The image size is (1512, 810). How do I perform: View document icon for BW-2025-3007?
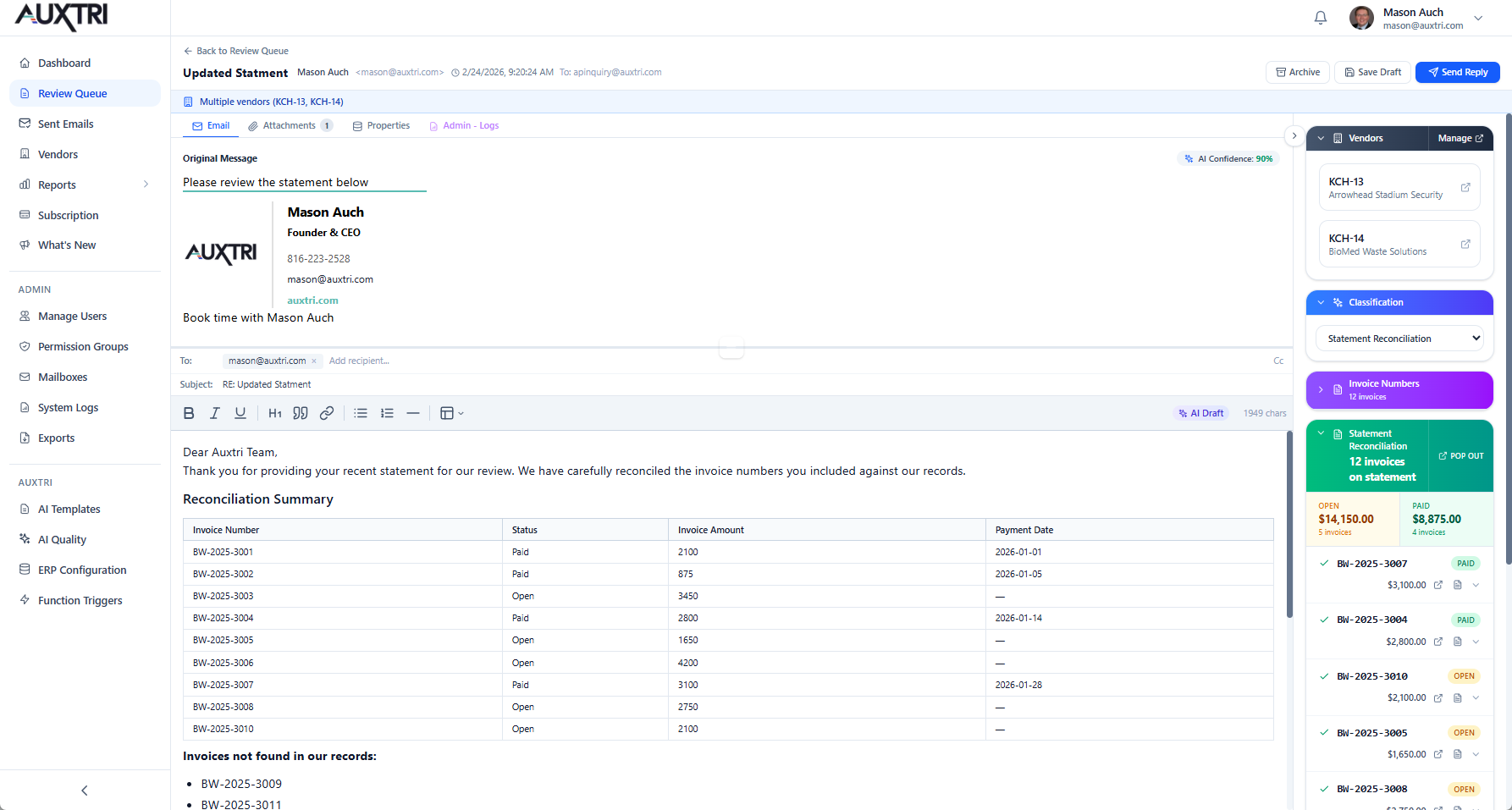pos(1457,585)
